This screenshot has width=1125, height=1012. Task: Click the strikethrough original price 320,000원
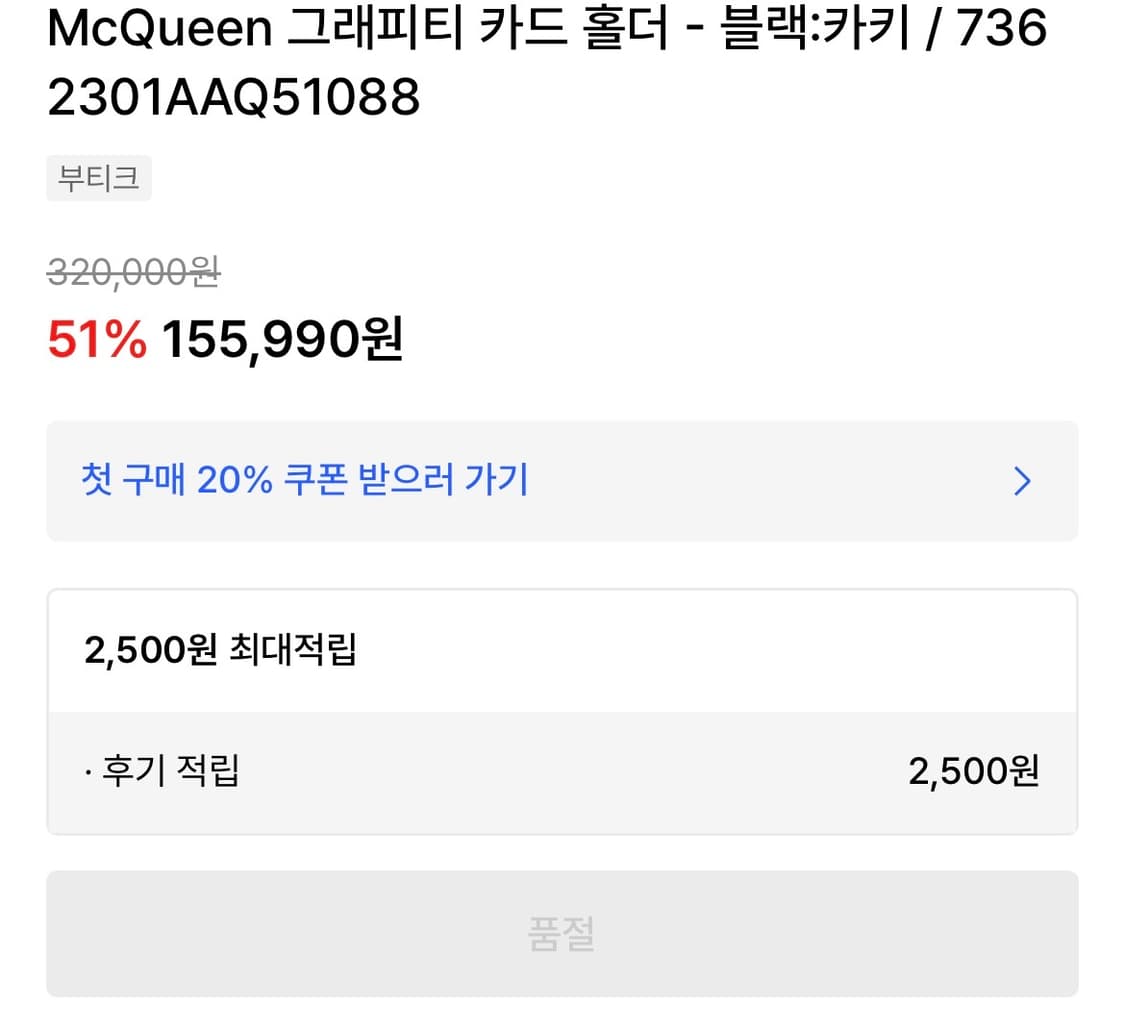[133, 273]
